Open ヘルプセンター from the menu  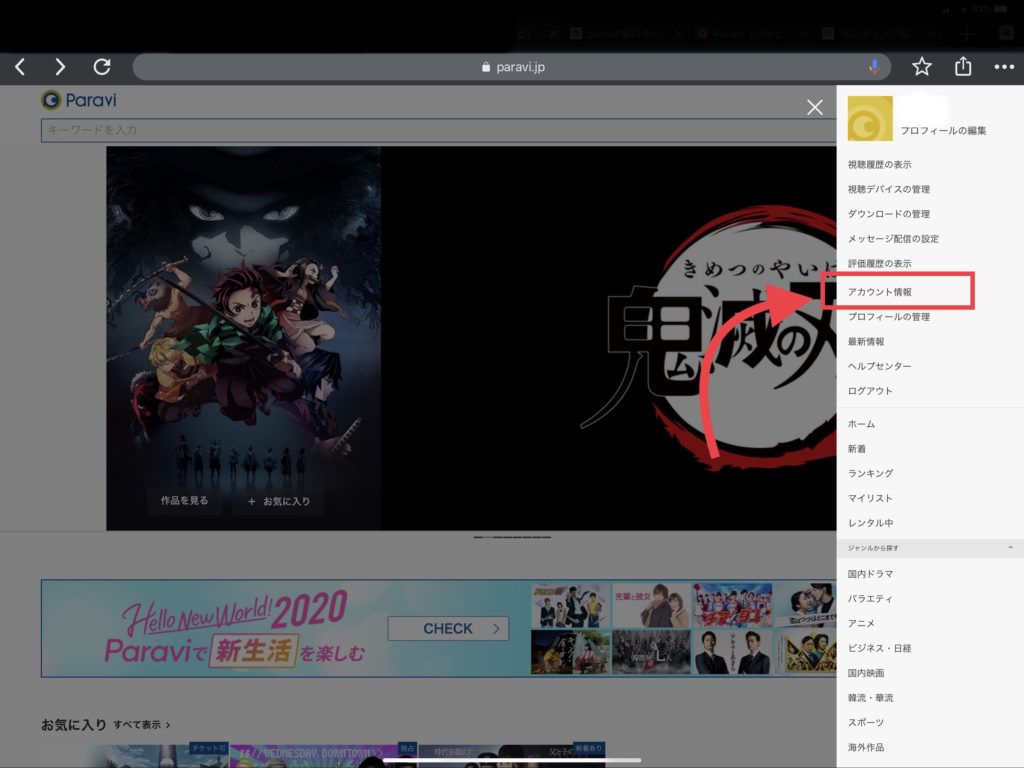[879, 366]
